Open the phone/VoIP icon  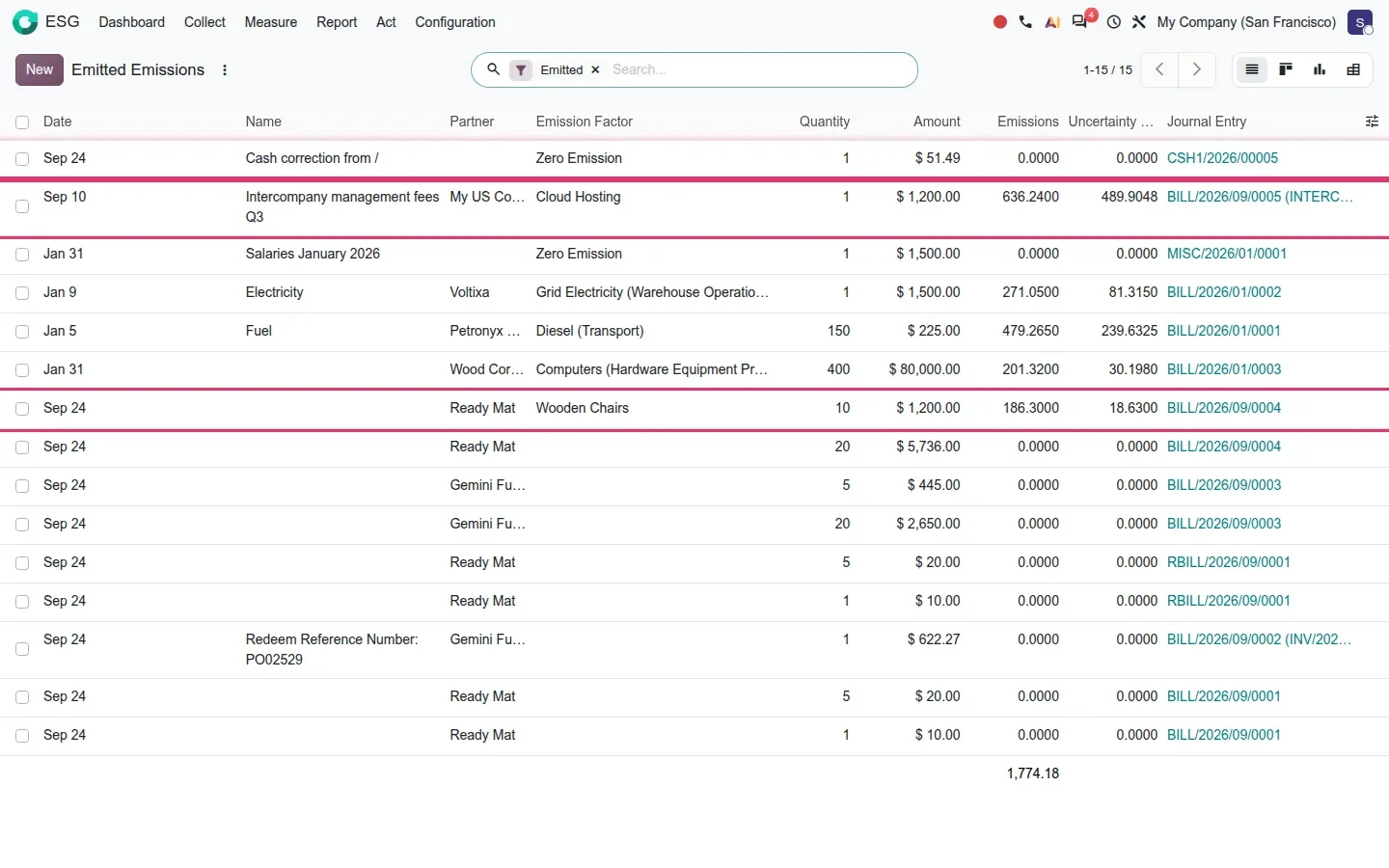[1025, 21]
